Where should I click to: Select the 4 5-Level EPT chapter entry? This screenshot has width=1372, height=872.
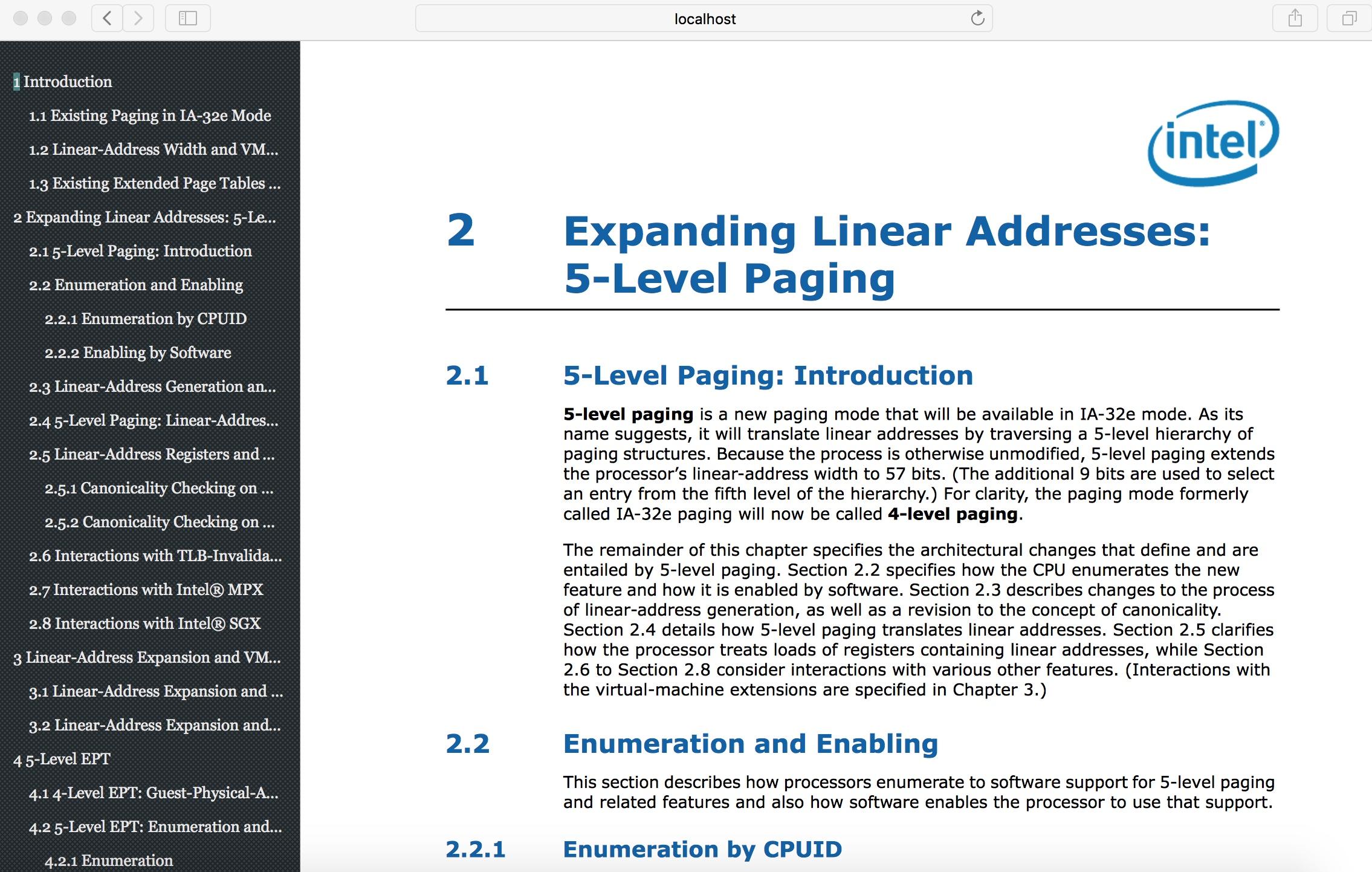(62, 759)
